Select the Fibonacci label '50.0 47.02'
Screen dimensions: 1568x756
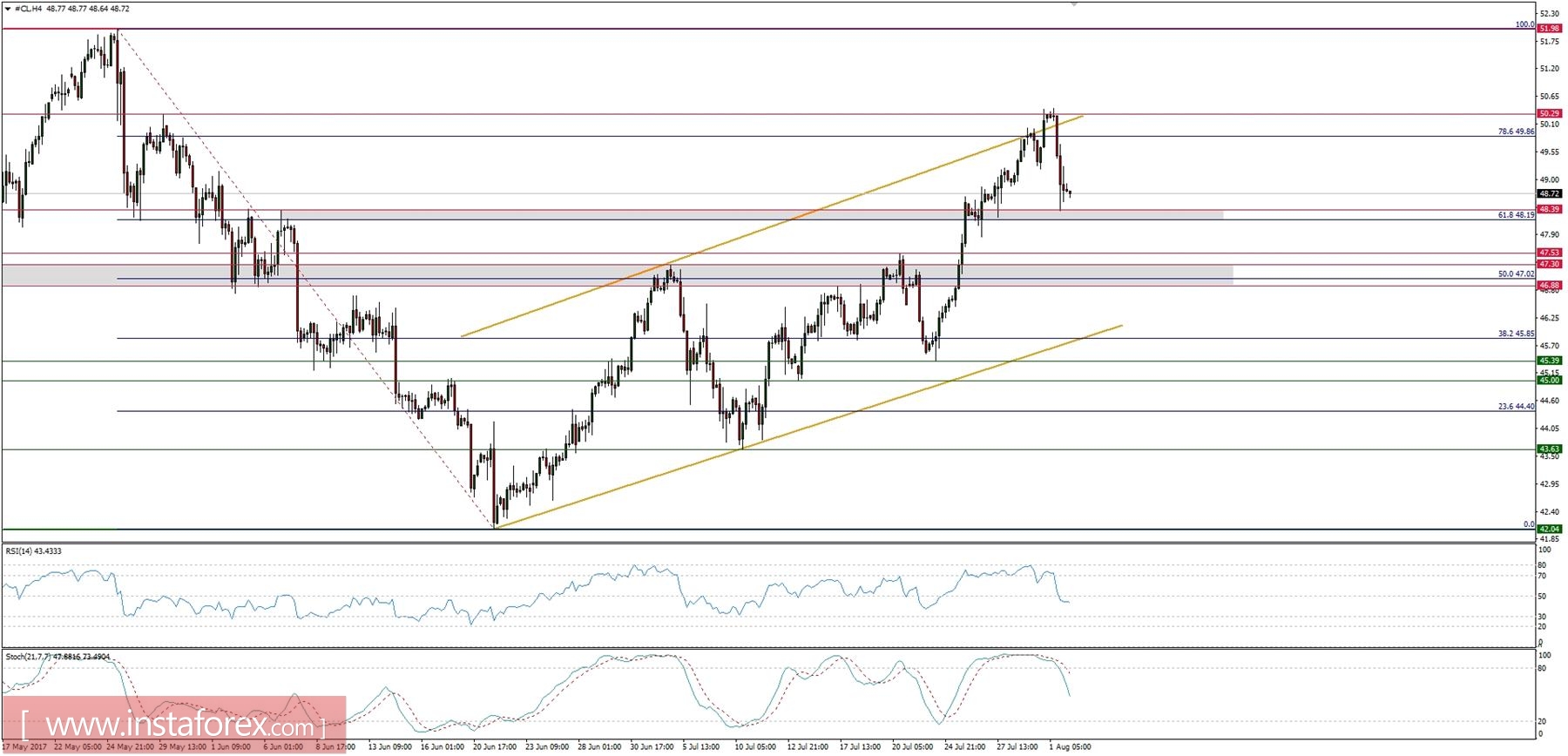tap(1516, 274)
